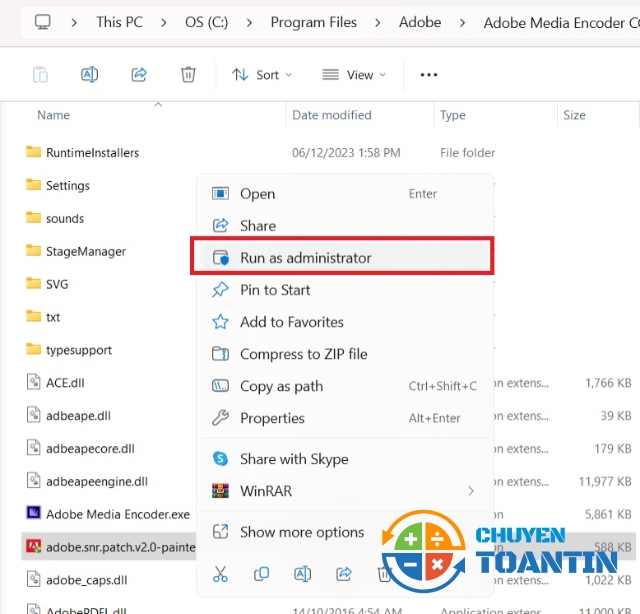
Task: Open the WinRAR context menu entry
Action: (x=343, y=491)
